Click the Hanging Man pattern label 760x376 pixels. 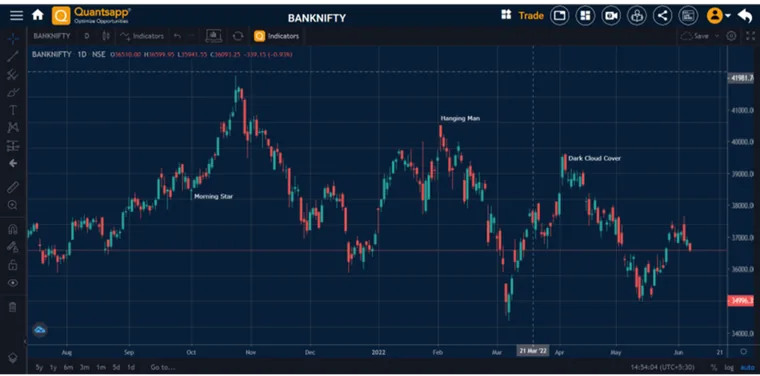coord(460,118)
